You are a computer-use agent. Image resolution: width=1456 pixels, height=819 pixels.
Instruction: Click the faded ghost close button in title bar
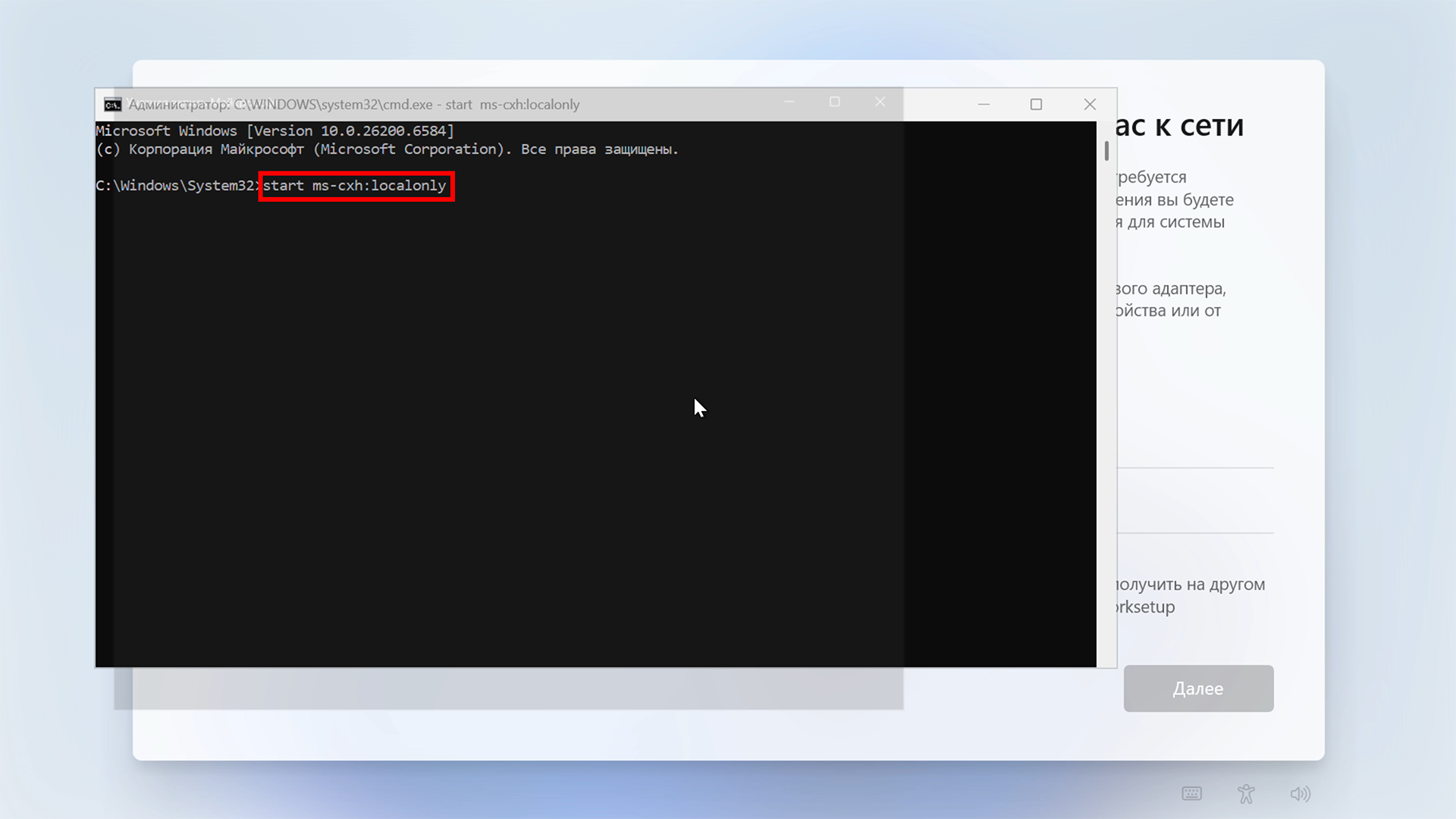click(x=880, y=102)
